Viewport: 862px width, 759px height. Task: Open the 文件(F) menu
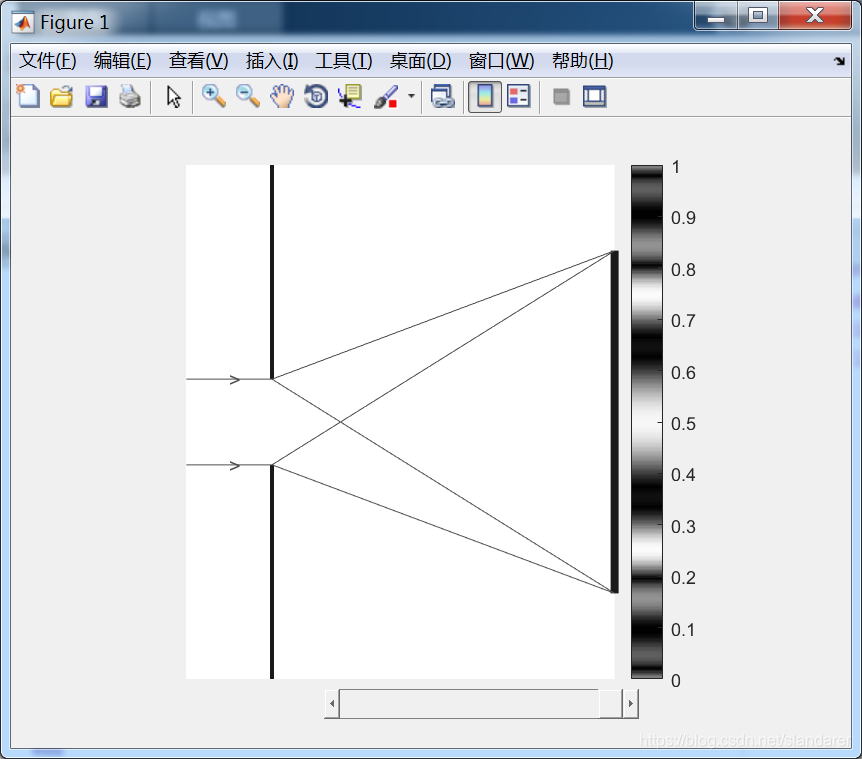point(48,60)
